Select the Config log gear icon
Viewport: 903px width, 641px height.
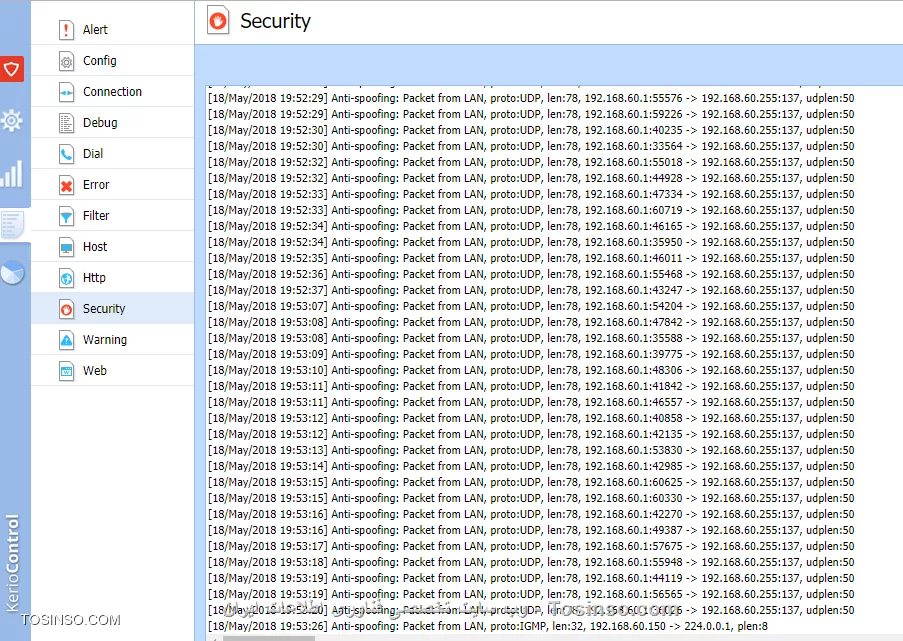point(66,60)
